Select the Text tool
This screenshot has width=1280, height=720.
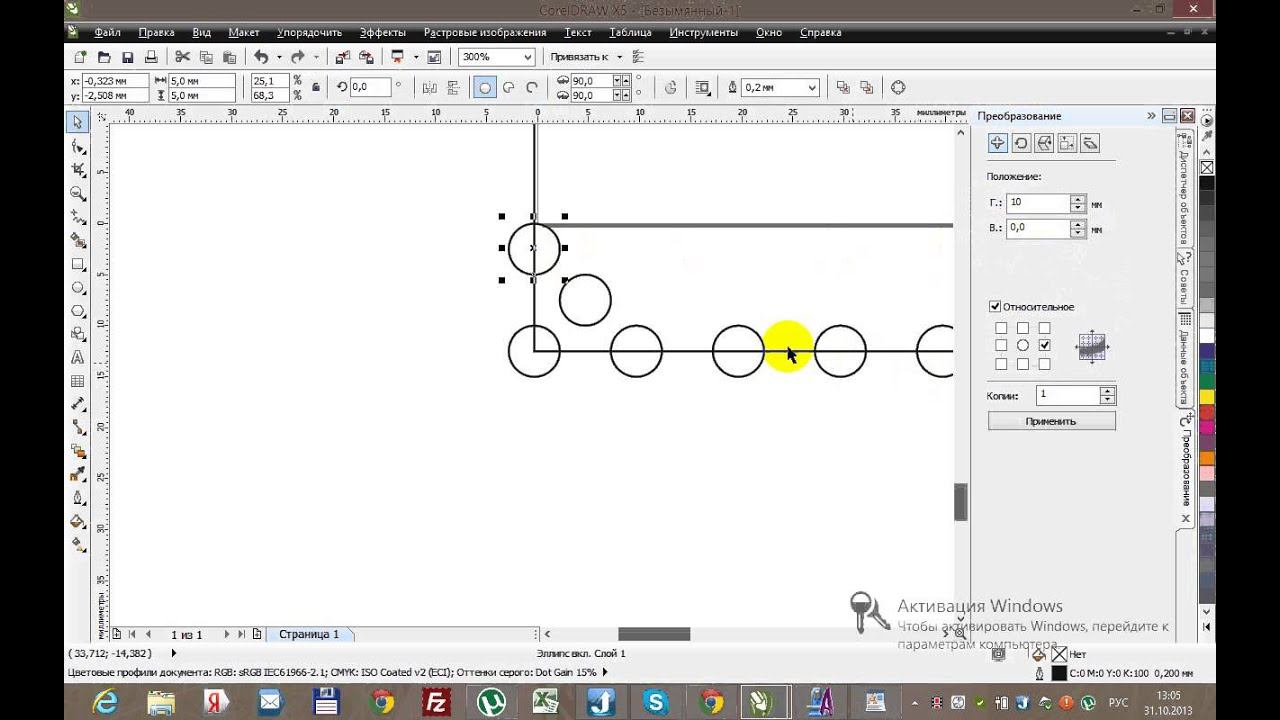pos(77,358)
